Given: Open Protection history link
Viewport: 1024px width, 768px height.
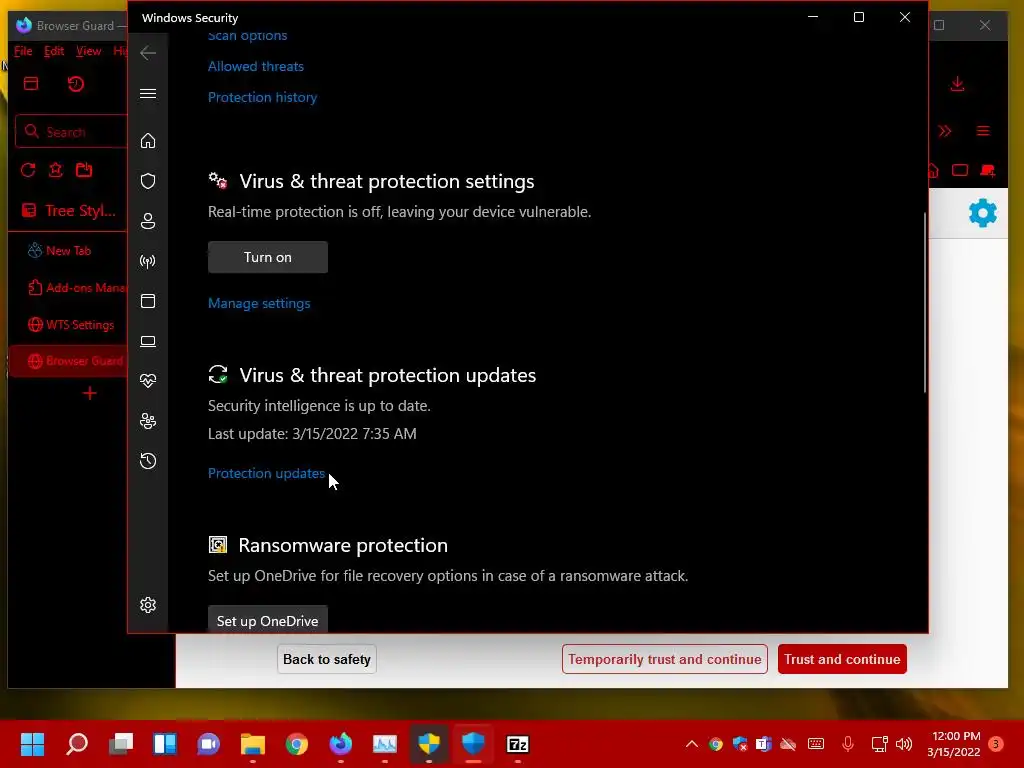Looking at the screenshot, I should [x=263, y=97].
